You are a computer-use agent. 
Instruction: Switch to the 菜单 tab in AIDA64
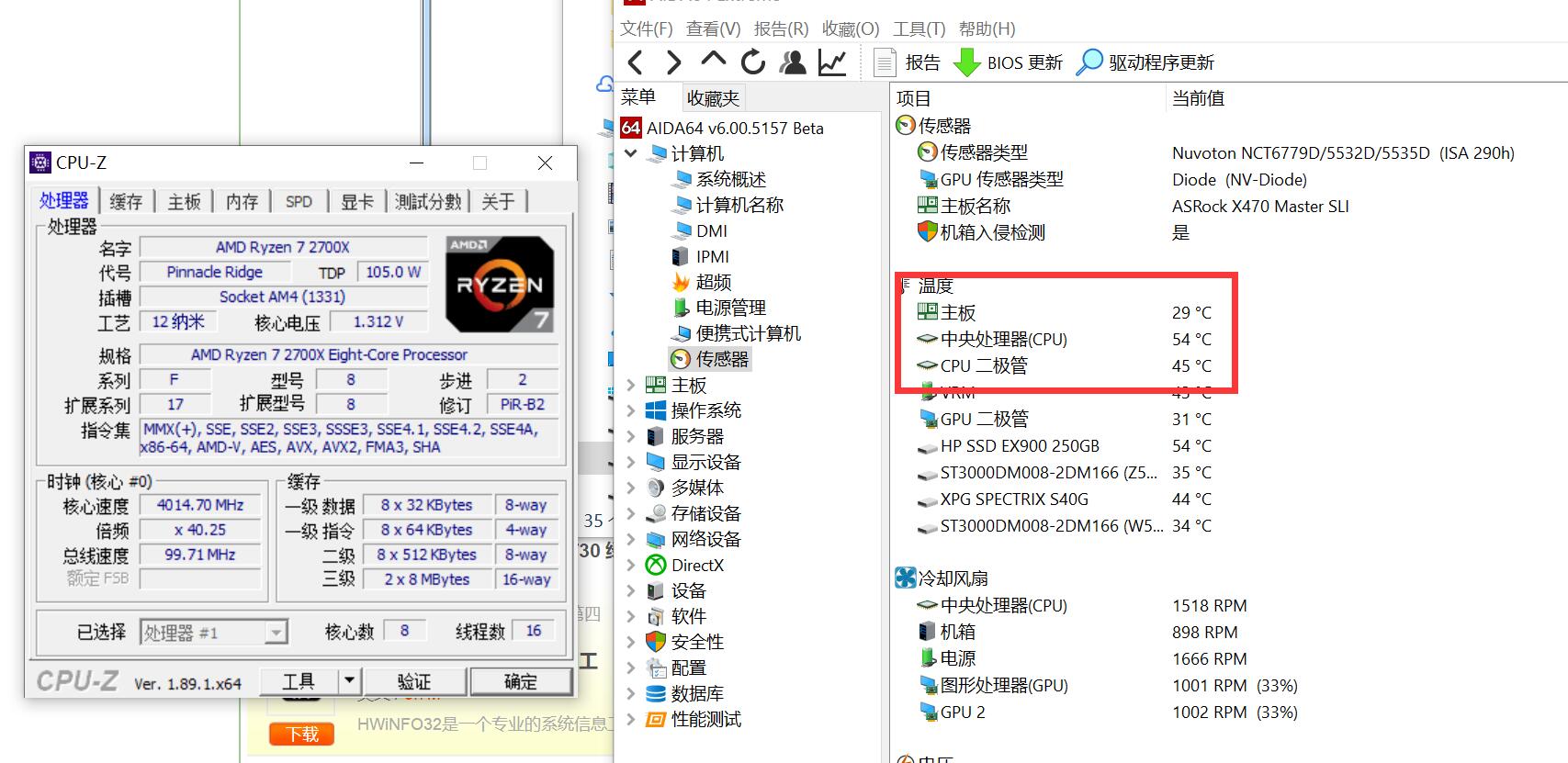[638, 97]
